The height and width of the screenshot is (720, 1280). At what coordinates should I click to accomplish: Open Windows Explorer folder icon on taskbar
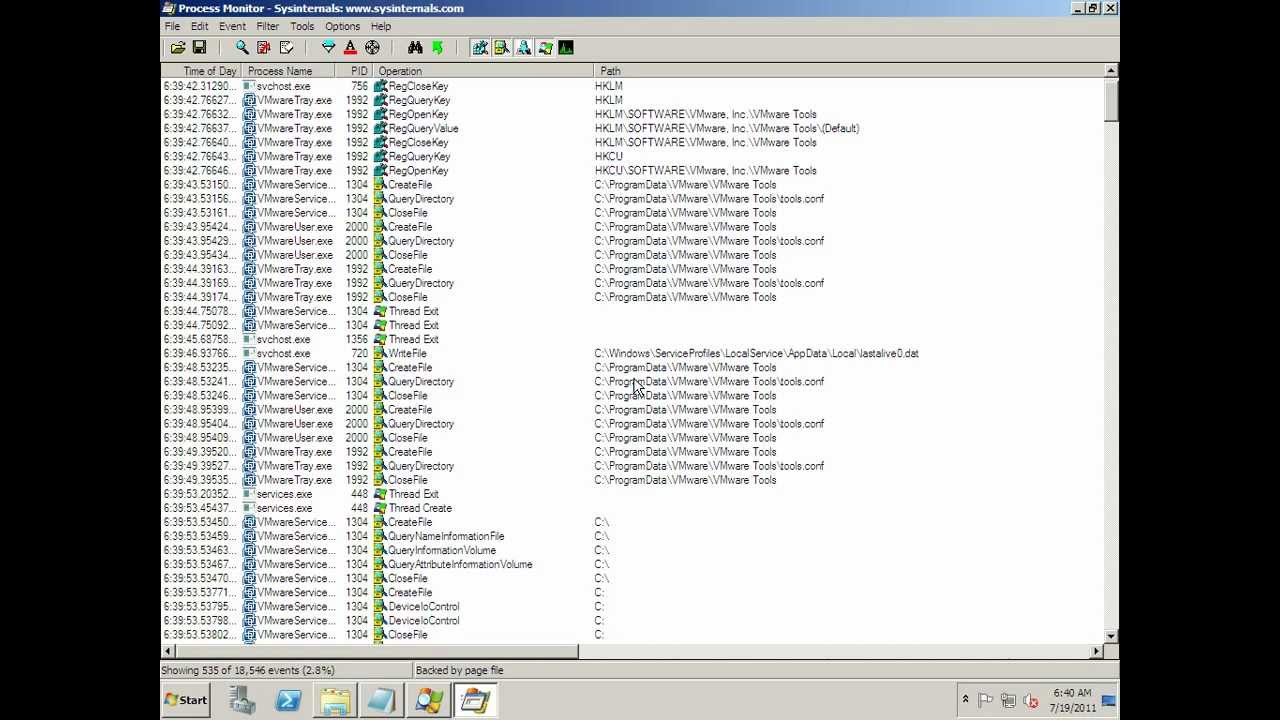click(335, 700)
